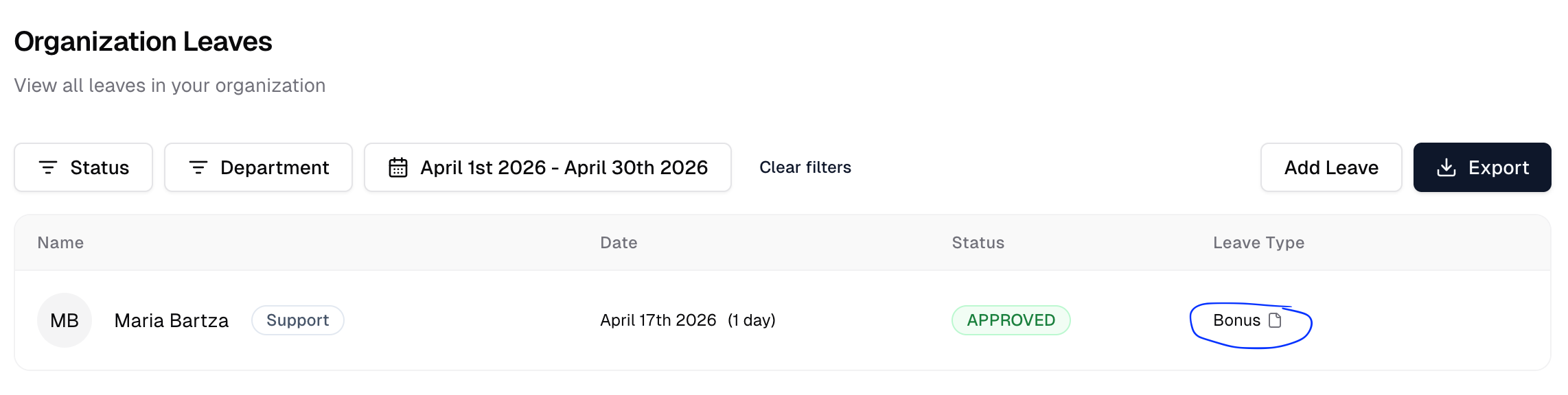The width and height of the screenshot is (1568, 395).
Task: Click the Support department tag
Action: 298,320
